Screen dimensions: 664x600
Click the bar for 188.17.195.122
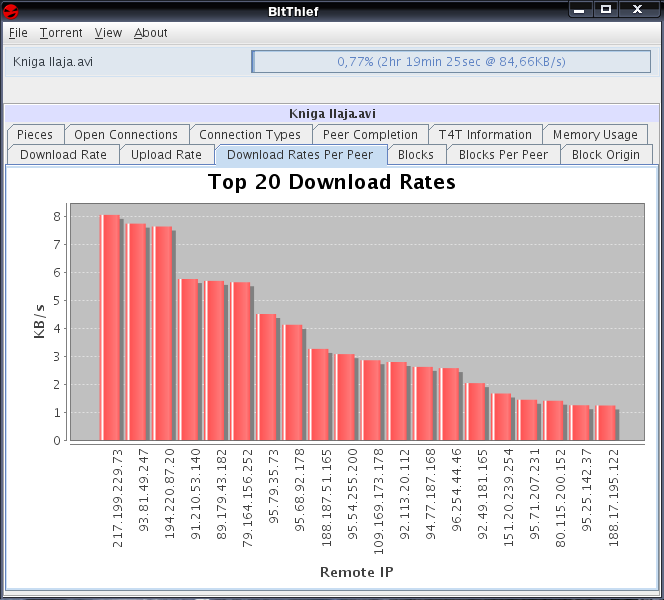pos(605,423)
